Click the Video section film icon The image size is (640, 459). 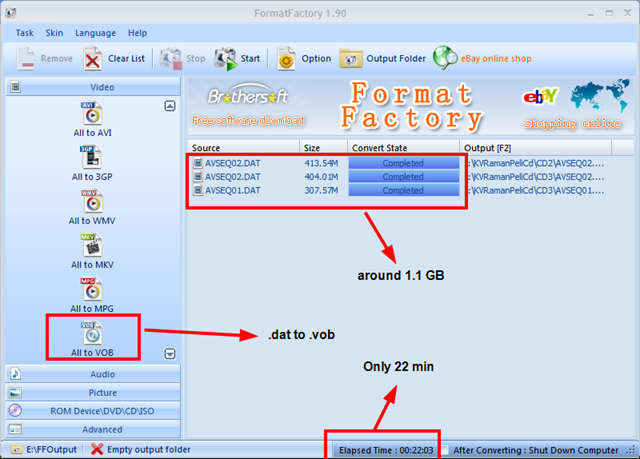[16, 87]
